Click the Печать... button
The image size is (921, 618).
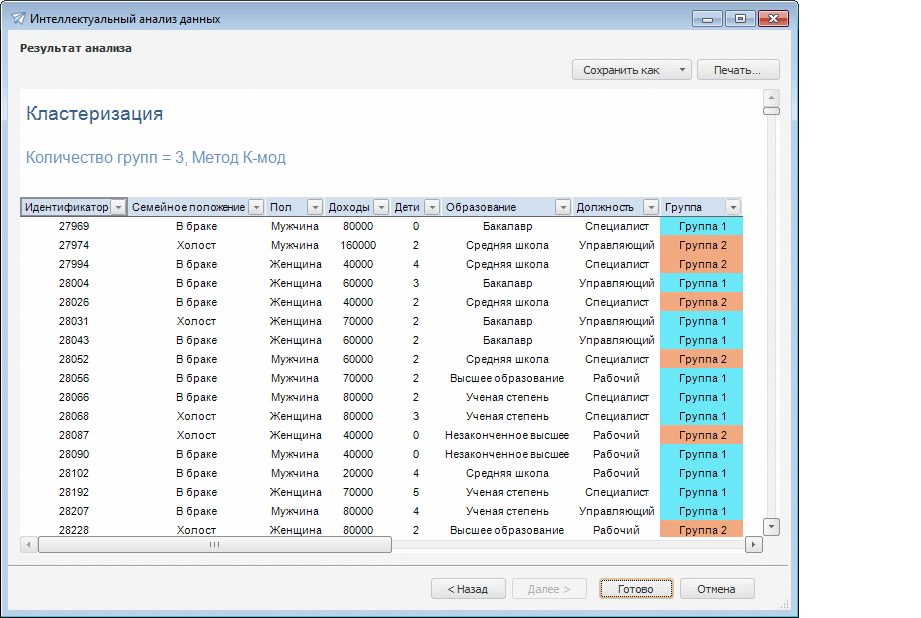pos(738,70)
